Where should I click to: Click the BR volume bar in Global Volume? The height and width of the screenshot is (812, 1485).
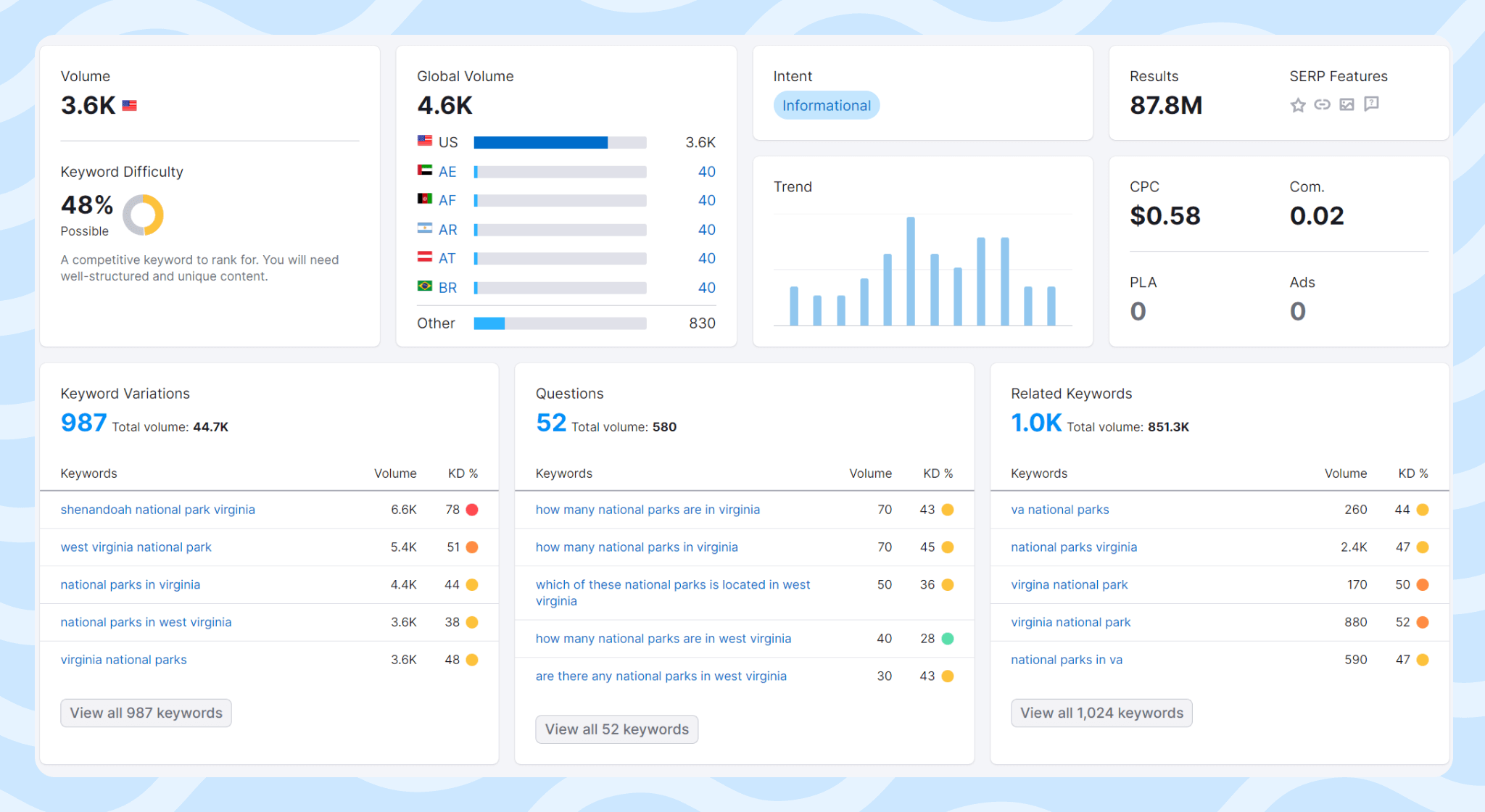[x=560, y=288]
